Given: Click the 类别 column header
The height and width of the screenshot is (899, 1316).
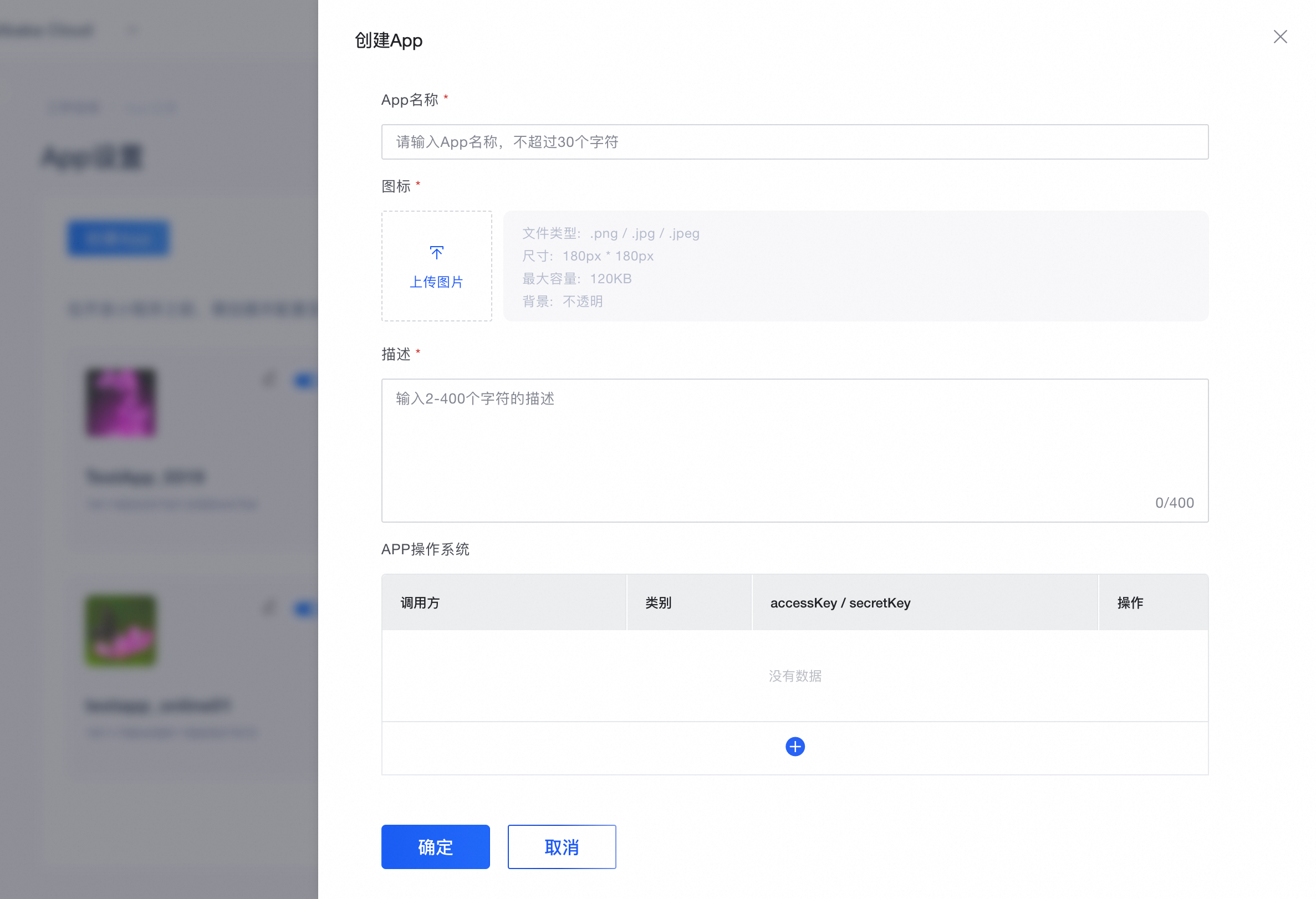Looking at the screenshot, I should (x=658, y=603).
